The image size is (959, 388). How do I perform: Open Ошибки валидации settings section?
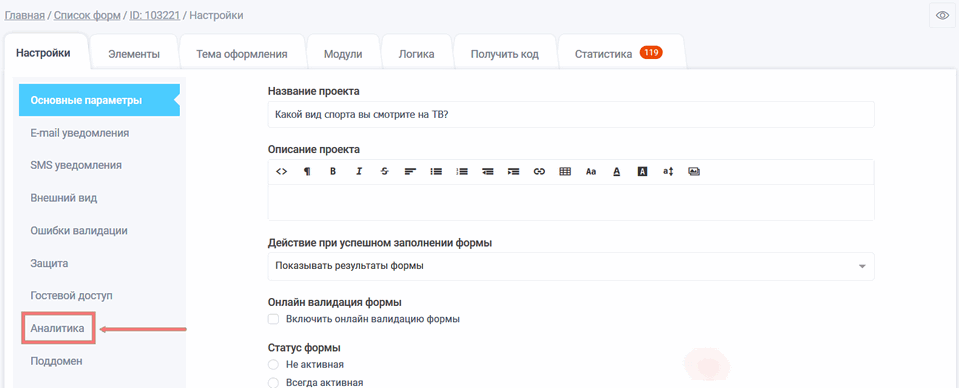(79, 231)
